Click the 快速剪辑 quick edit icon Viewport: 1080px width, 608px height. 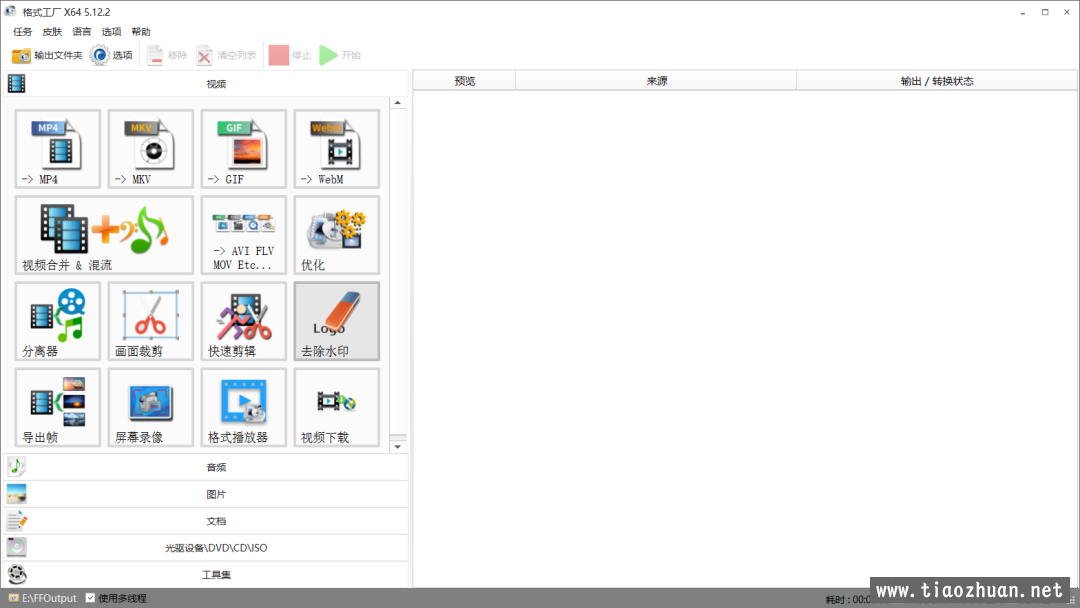coord(244,321)
